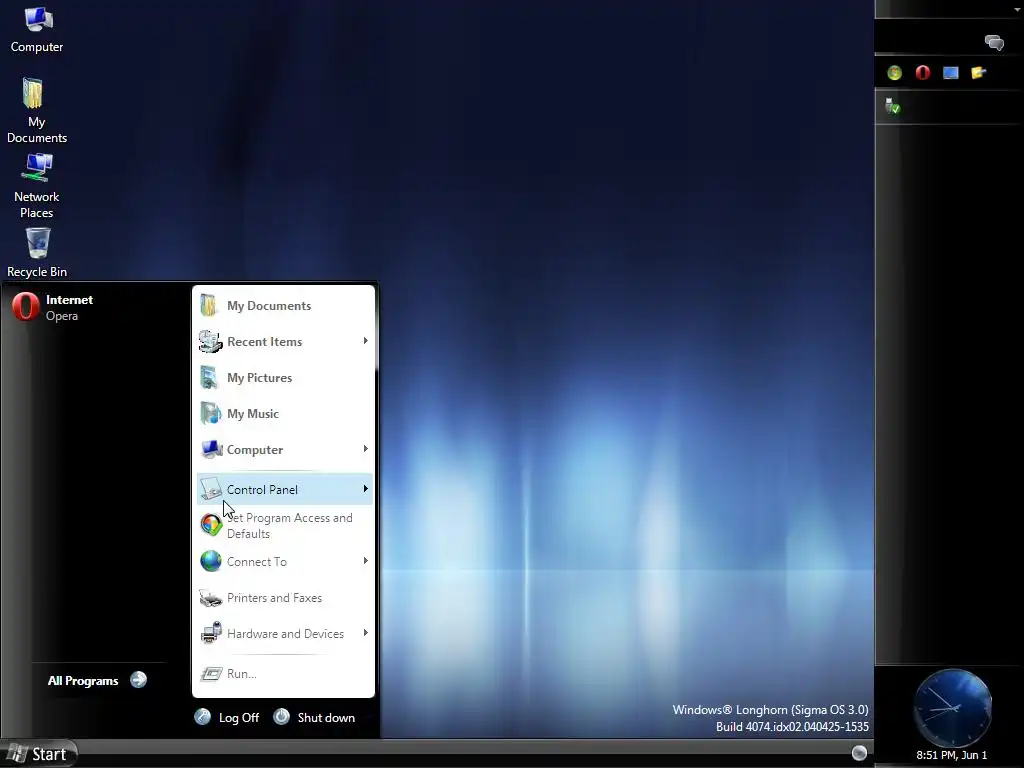Click the My Music icon in start menu

[x=210, y=413]
